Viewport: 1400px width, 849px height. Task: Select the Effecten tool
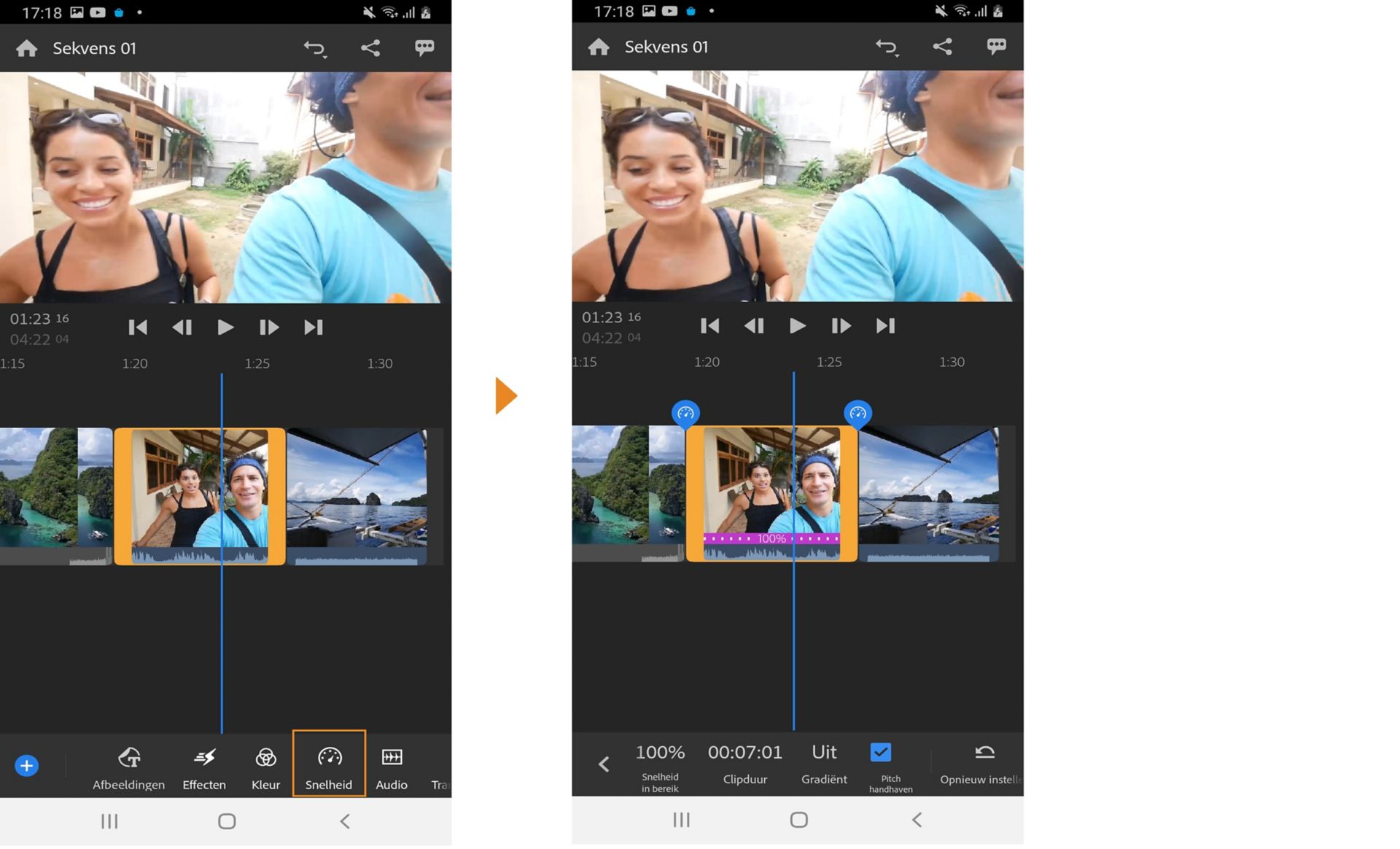[x=204, y=766]
